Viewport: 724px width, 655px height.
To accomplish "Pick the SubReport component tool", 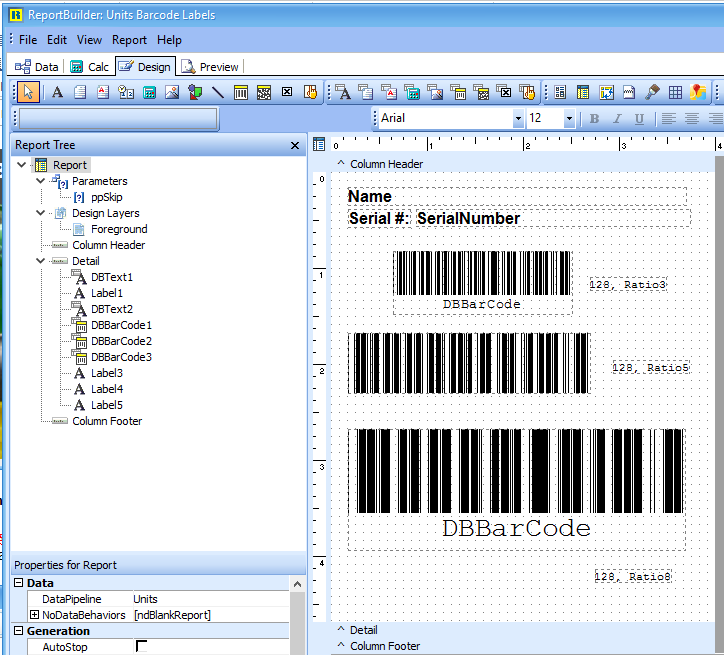I will (x=583, y=92).
